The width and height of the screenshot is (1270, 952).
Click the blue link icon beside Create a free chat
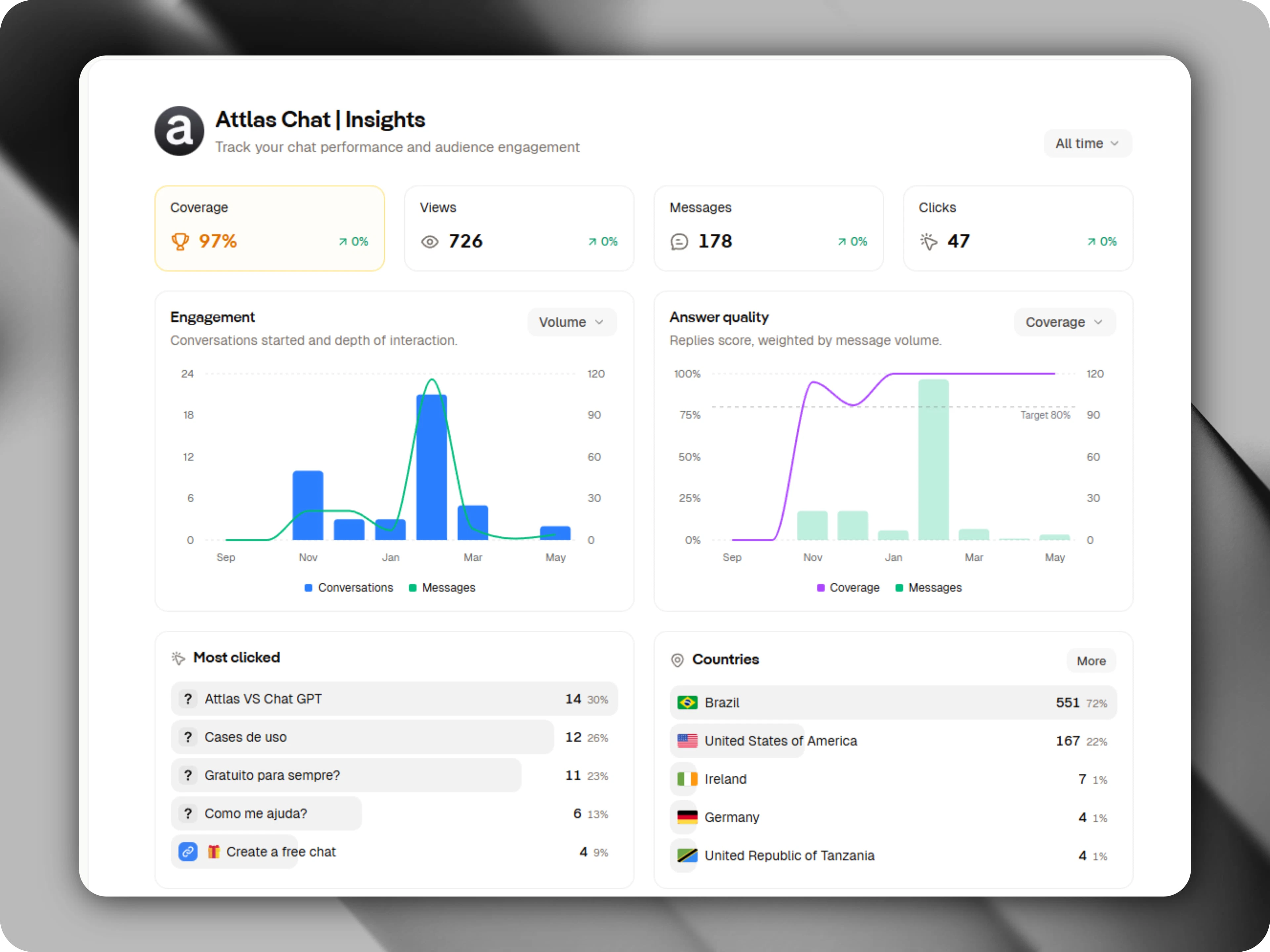(x=188, y=852)
